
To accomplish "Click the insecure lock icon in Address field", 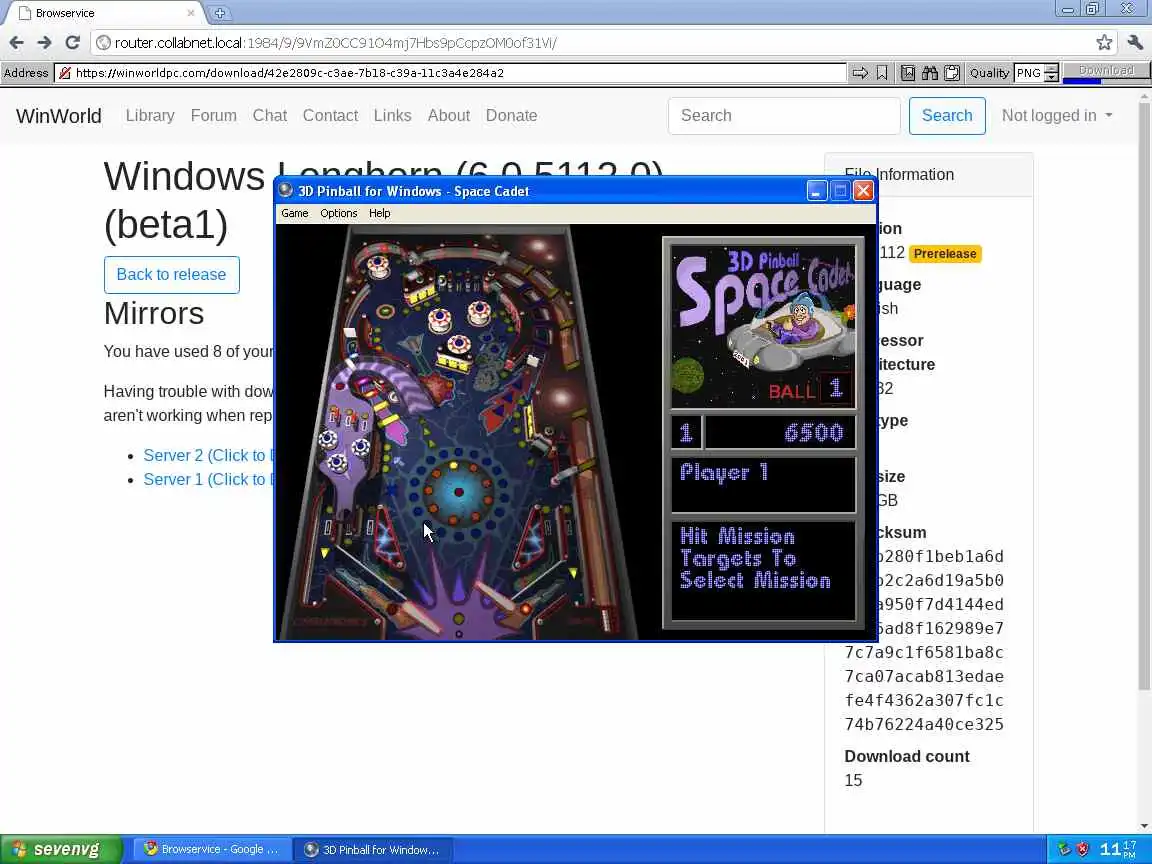I will click(65, 73).
